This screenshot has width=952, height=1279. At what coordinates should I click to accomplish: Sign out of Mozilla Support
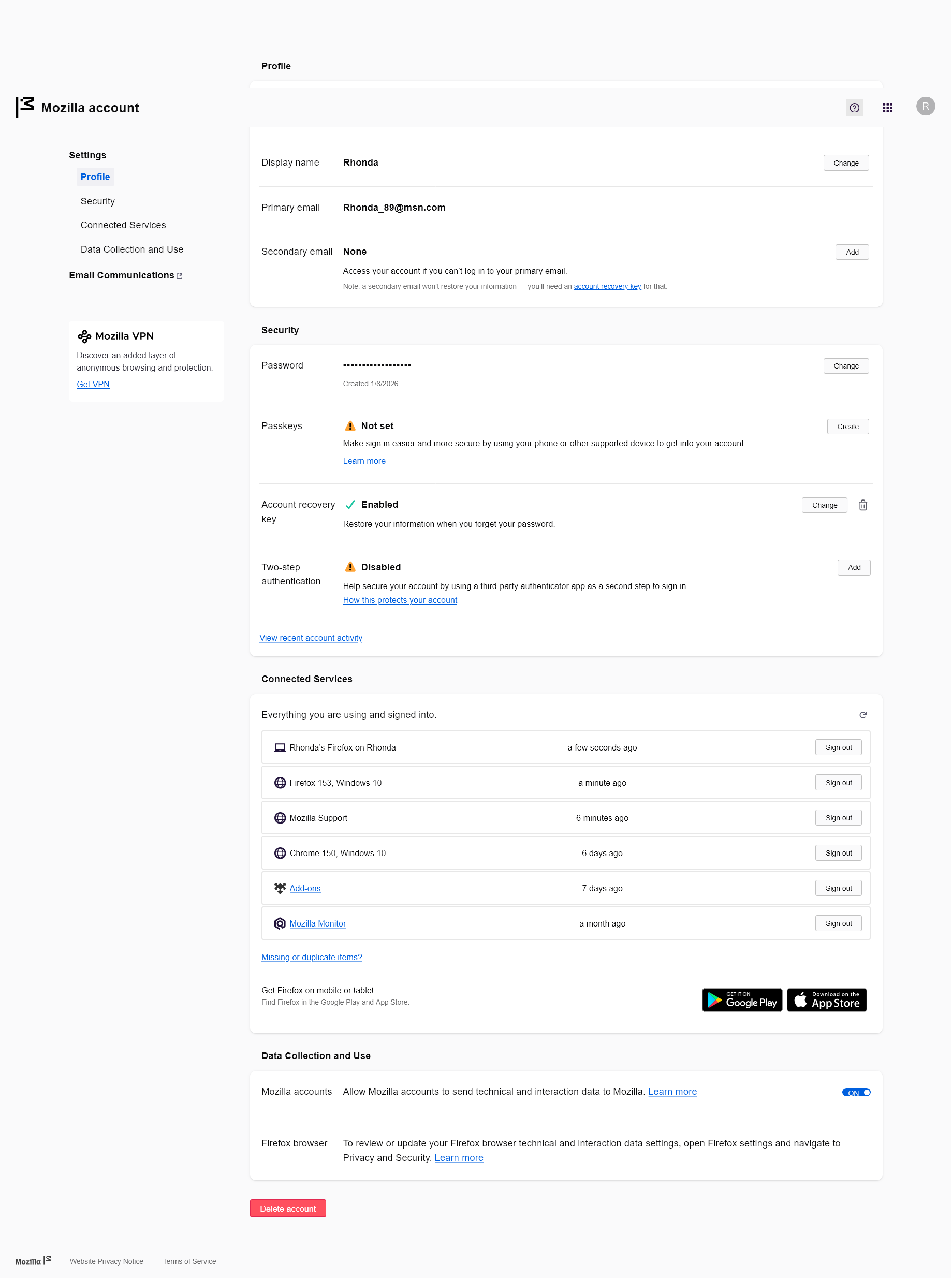838,818
